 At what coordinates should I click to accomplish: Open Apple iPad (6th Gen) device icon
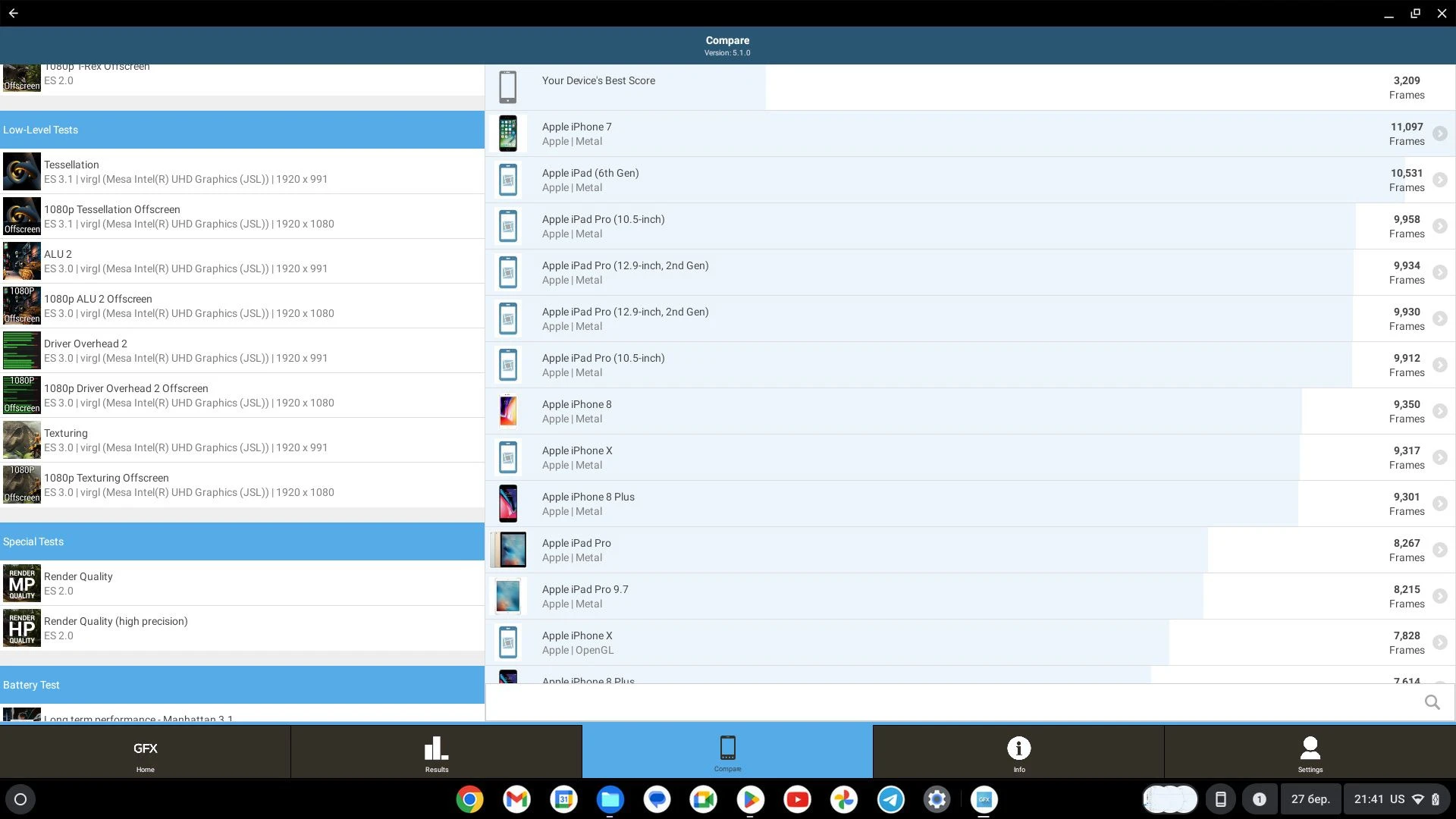508,180
